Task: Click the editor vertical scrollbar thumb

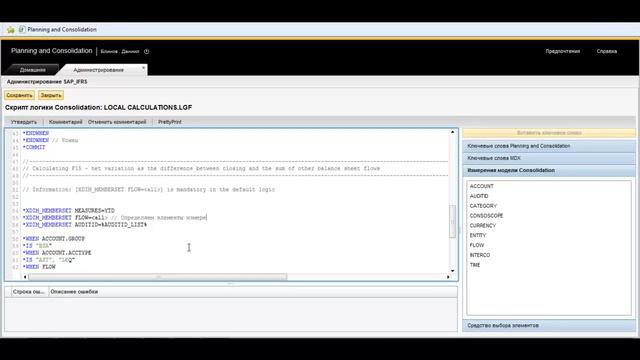Action: (452, 221)
